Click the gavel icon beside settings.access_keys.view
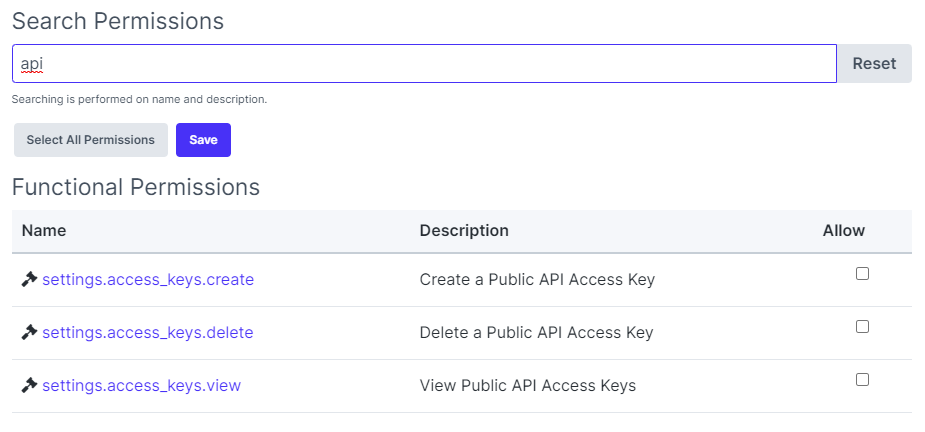The image size is (925, 432). coord(29,386)
